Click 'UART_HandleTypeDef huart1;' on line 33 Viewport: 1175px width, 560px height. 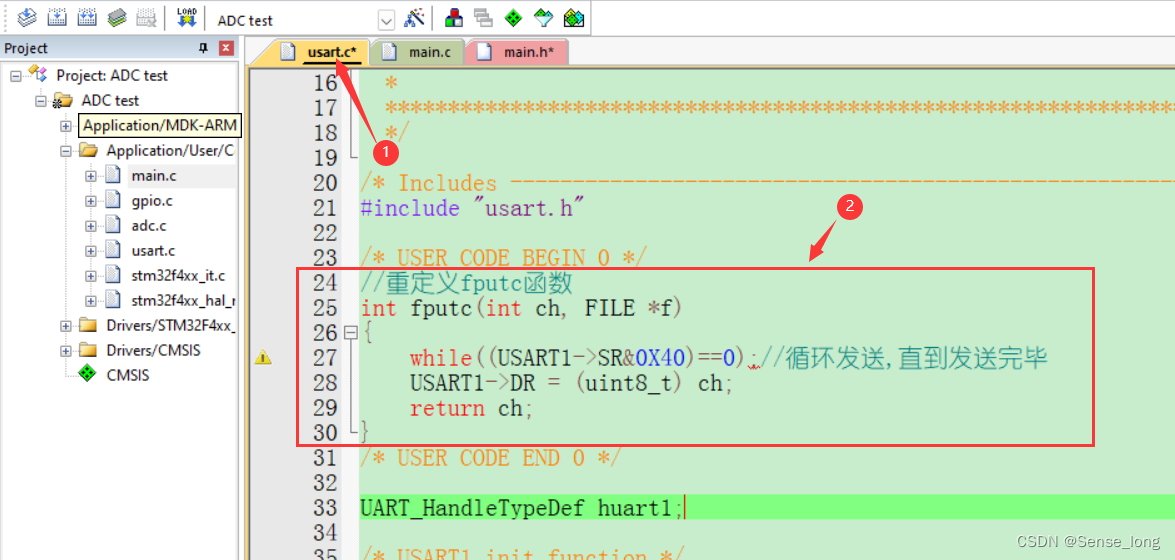522,508
